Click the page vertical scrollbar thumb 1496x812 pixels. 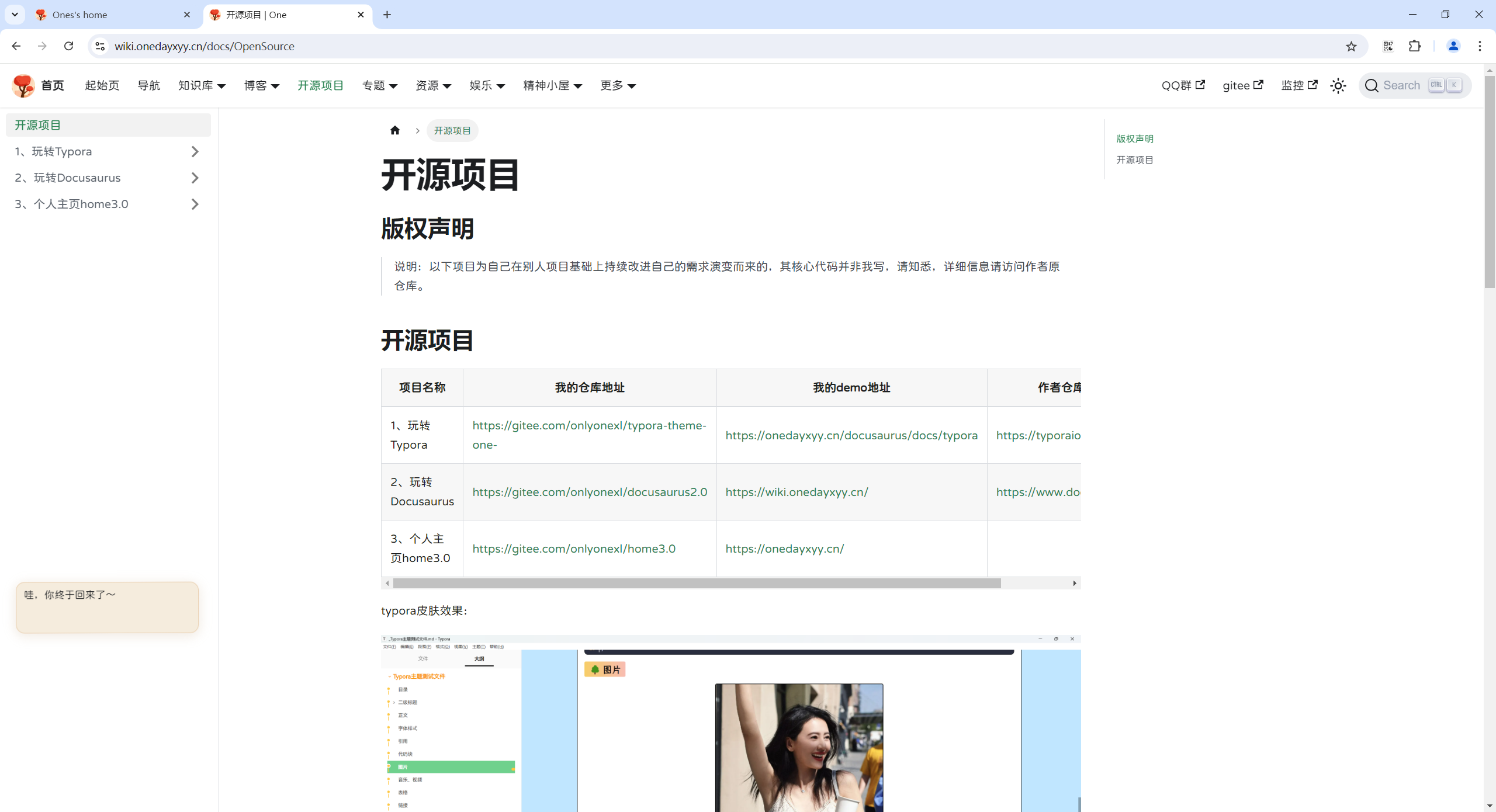click(x=1490, y=181)
